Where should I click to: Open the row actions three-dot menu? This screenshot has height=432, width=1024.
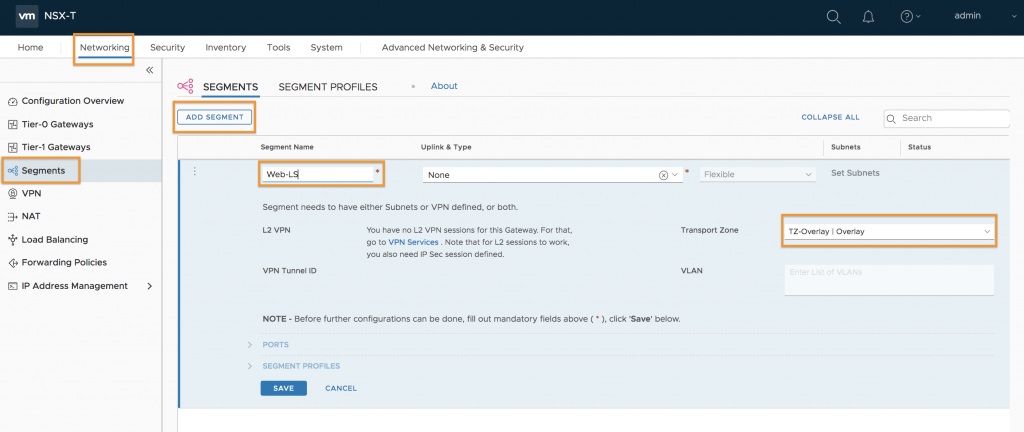coord(194,172)
